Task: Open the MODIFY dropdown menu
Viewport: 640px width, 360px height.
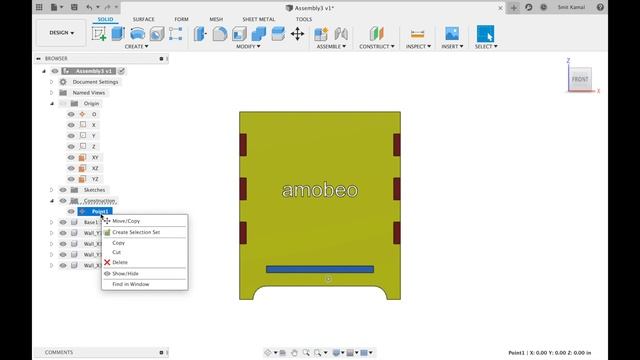Action: point(248,47)
